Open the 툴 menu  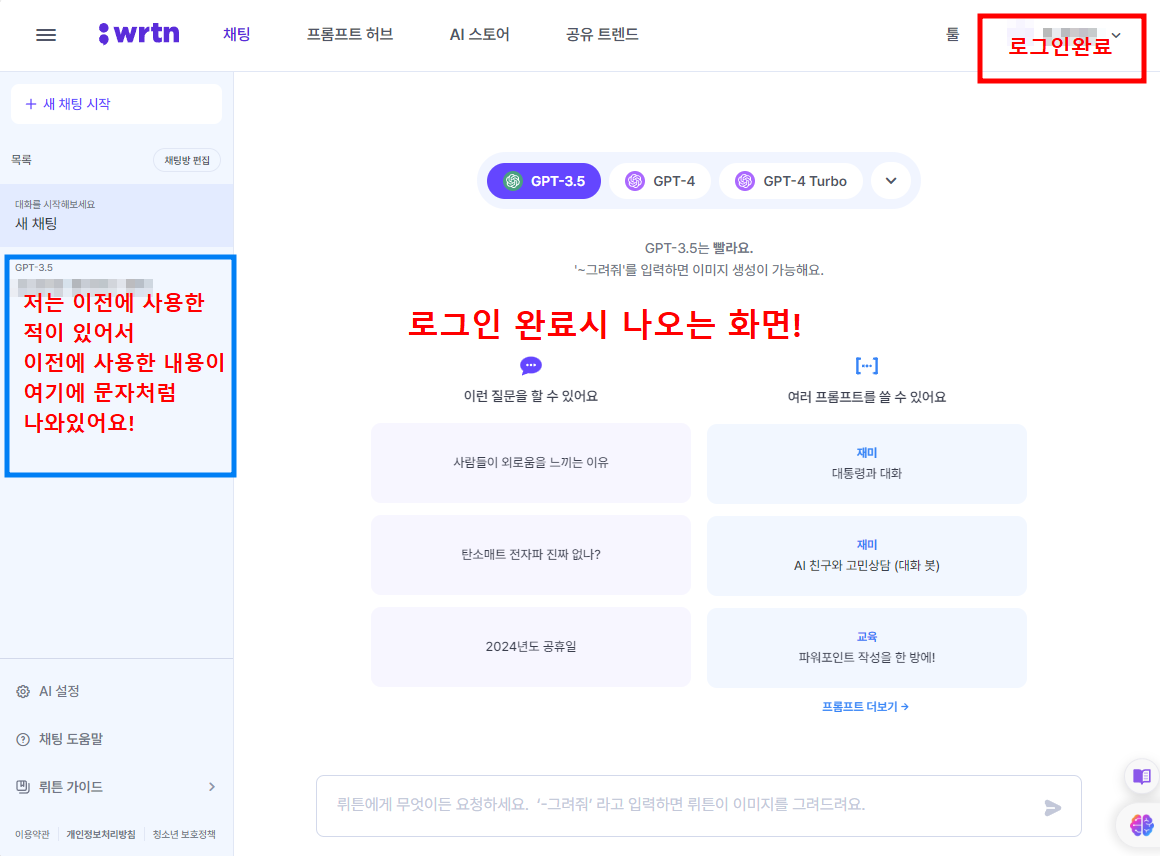pos(952,34)
